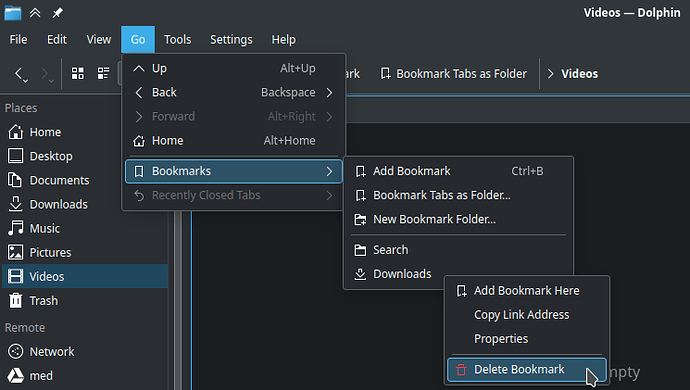Click the Remote section header
The height and width of the screenshot is (390, 690).
coord(25,328)
